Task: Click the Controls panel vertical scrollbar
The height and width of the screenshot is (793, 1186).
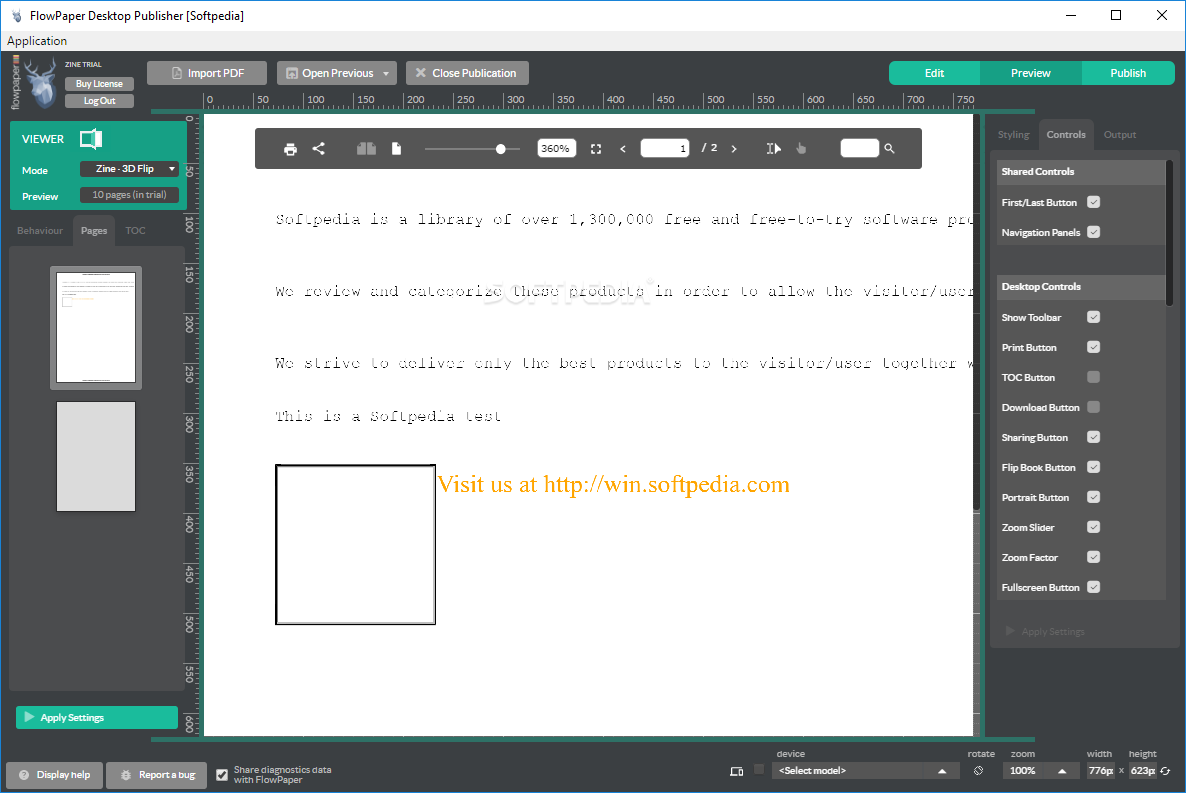Action: pyautogui.click(x=1169, y=233)
